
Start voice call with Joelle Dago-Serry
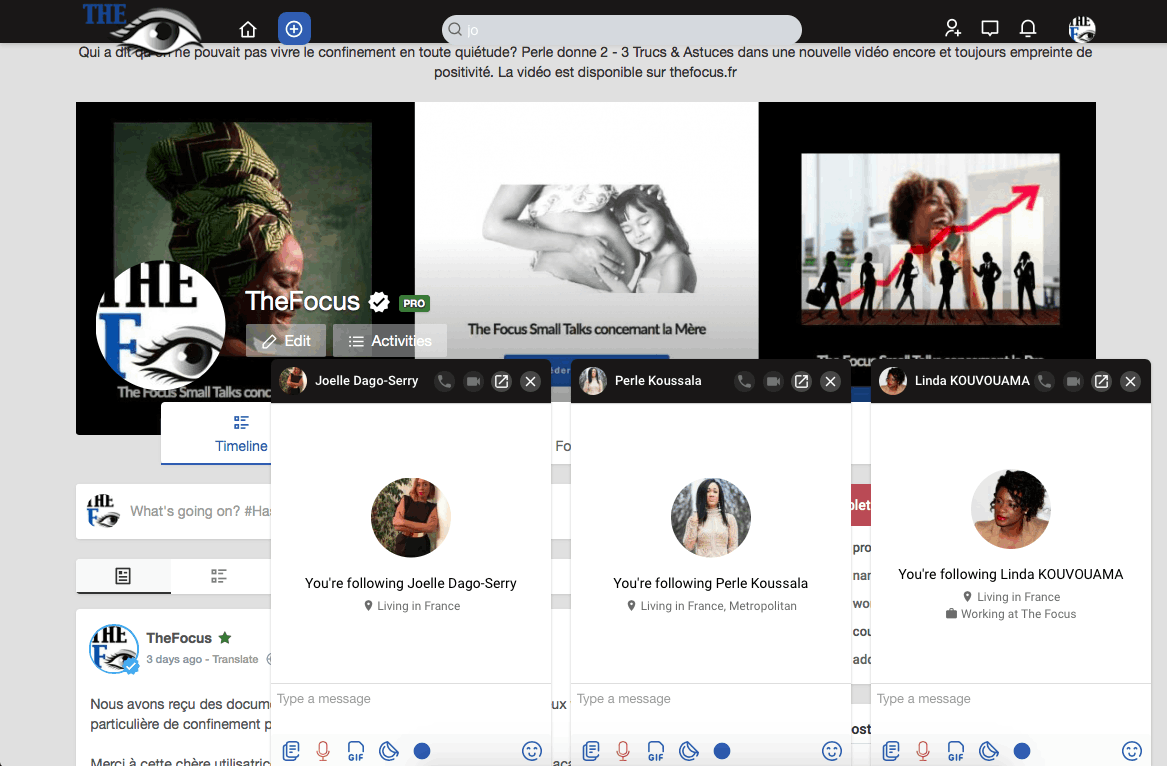coord(444,381)
